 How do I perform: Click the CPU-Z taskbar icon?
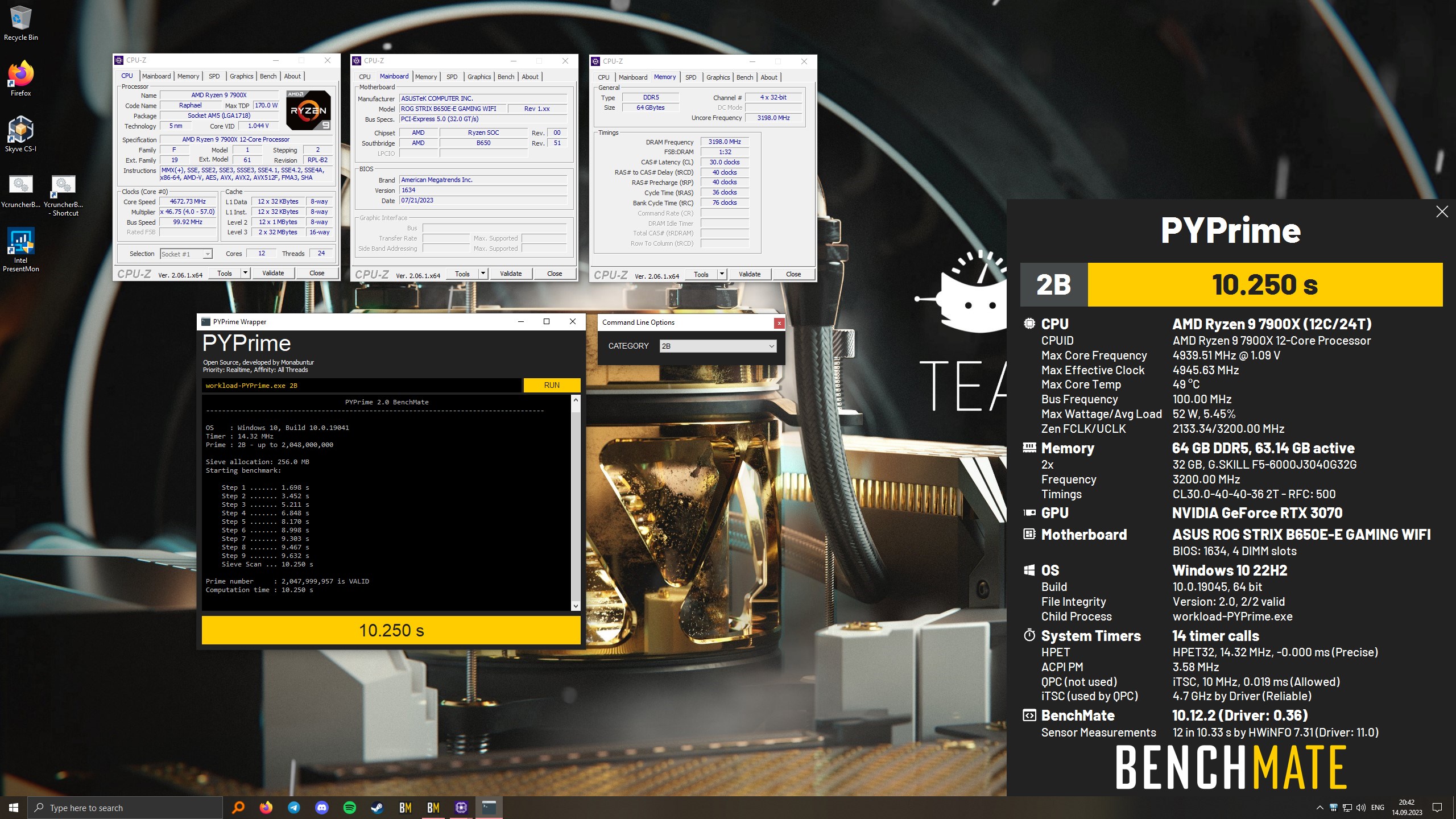pyautogui.click(x=461, y=808)
